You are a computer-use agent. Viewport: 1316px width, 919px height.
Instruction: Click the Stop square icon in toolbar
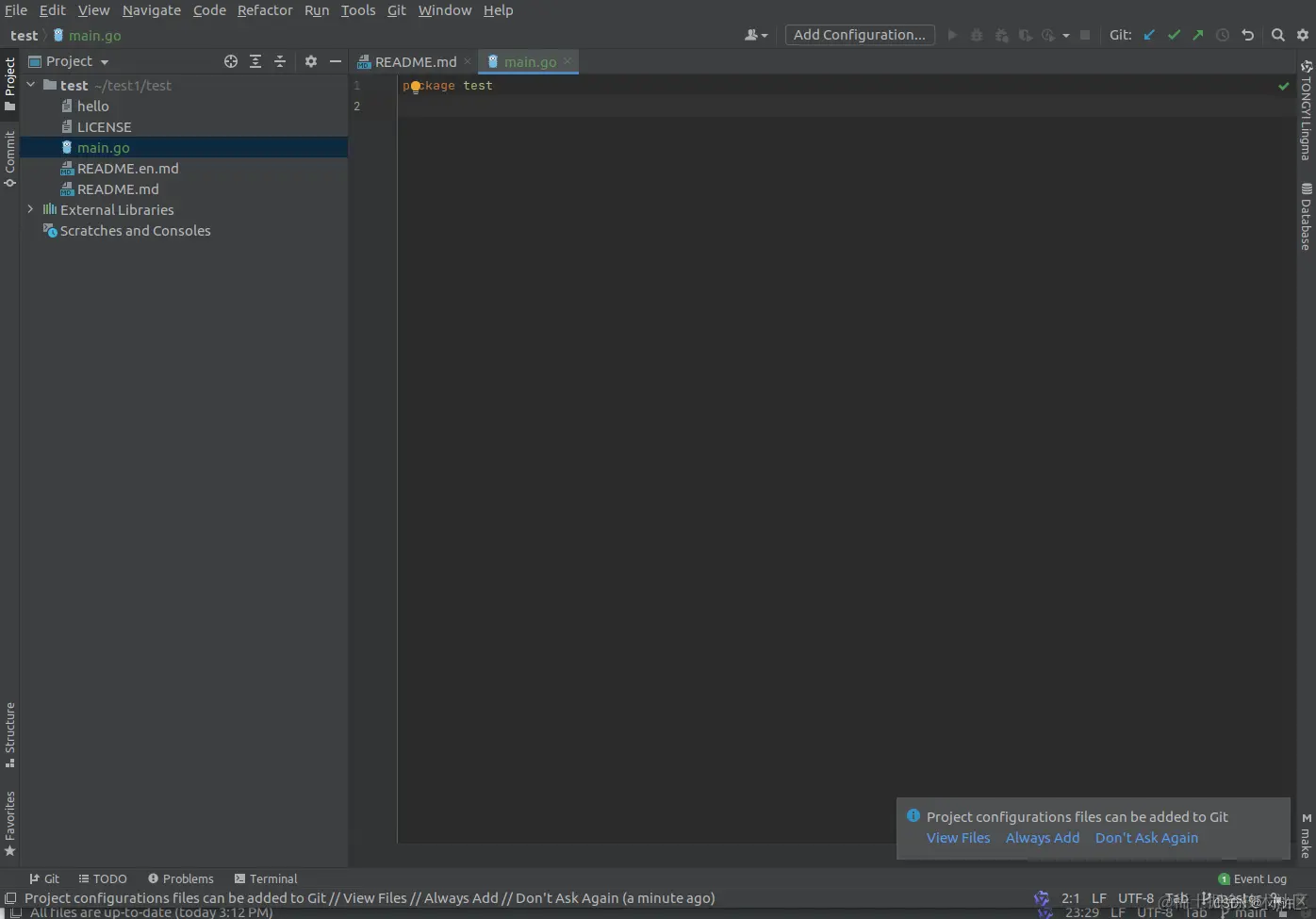pyautogui.click(x=1085, y=35)
